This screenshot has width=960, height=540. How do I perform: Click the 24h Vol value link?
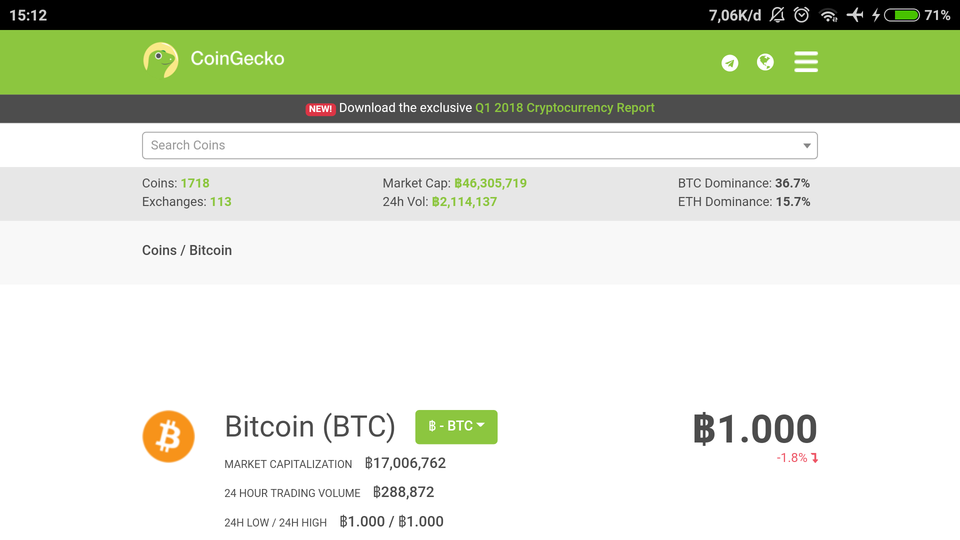[x=464, y=201]
